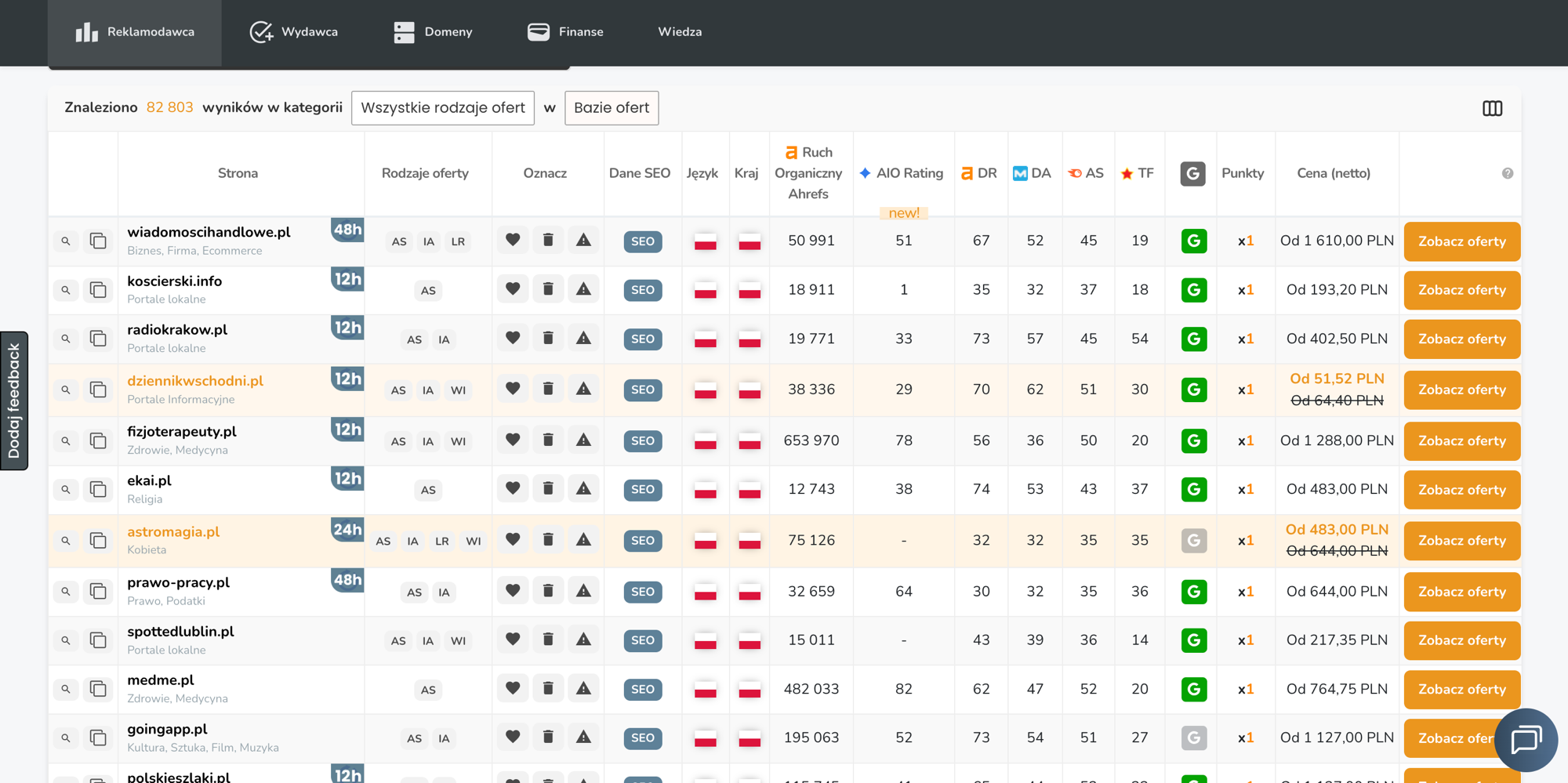Copy the dziennikwschodni.pl domain name
Screen dimensions: 1568x783
(98, 390)
